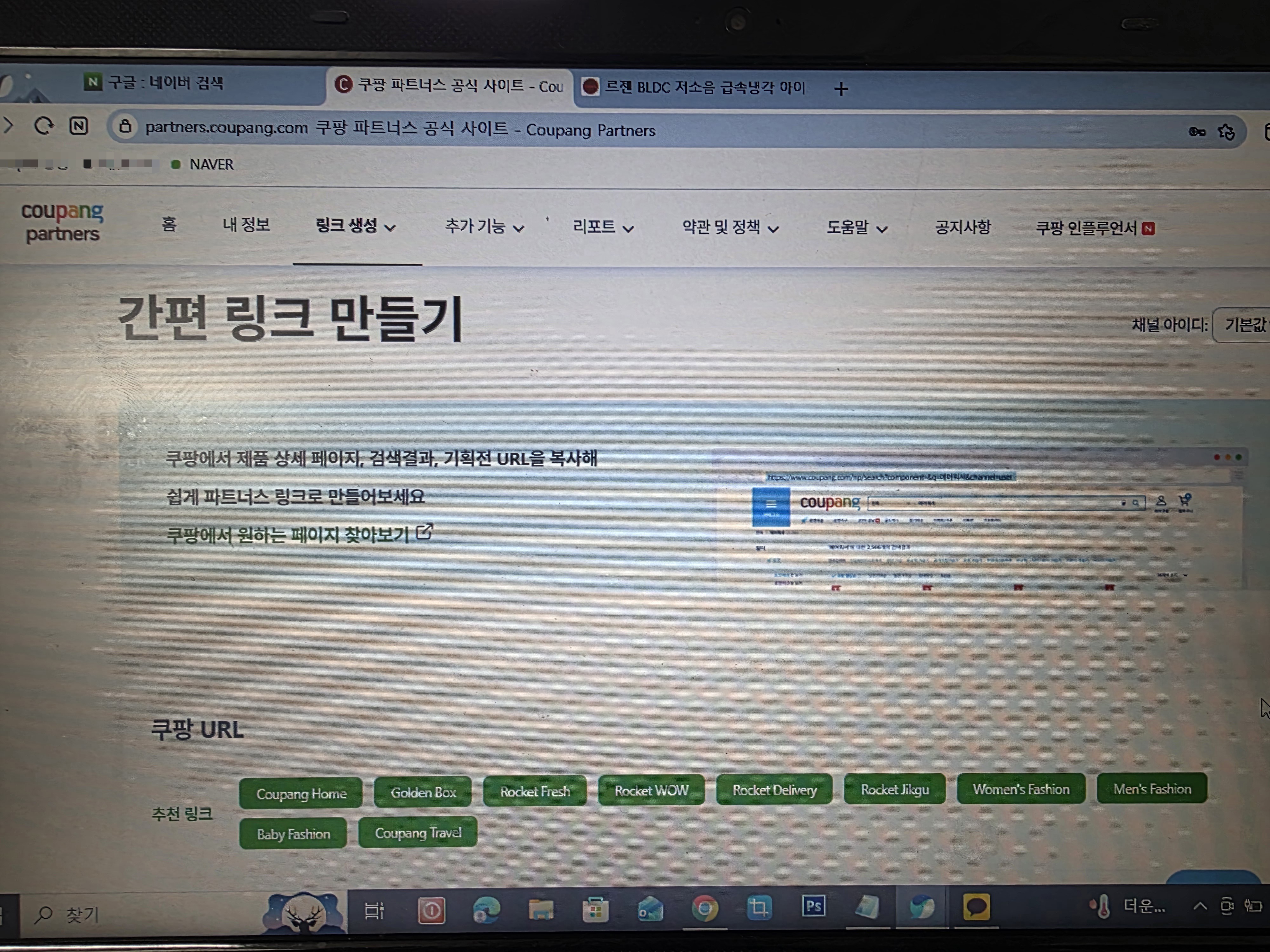Open the crop capture tool in taskbar
This screenshot has width=1270, height=952.
(759, 908)
